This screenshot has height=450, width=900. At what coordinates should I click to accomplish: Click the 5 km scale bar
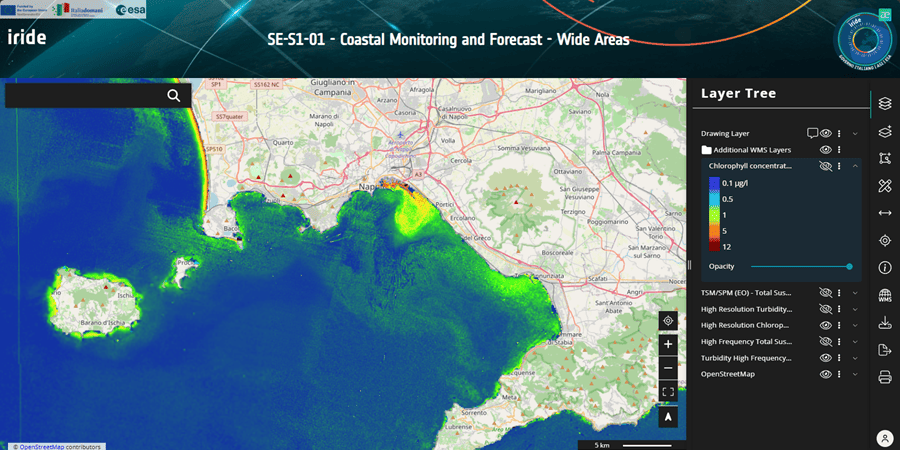click(x=631, y=445)
